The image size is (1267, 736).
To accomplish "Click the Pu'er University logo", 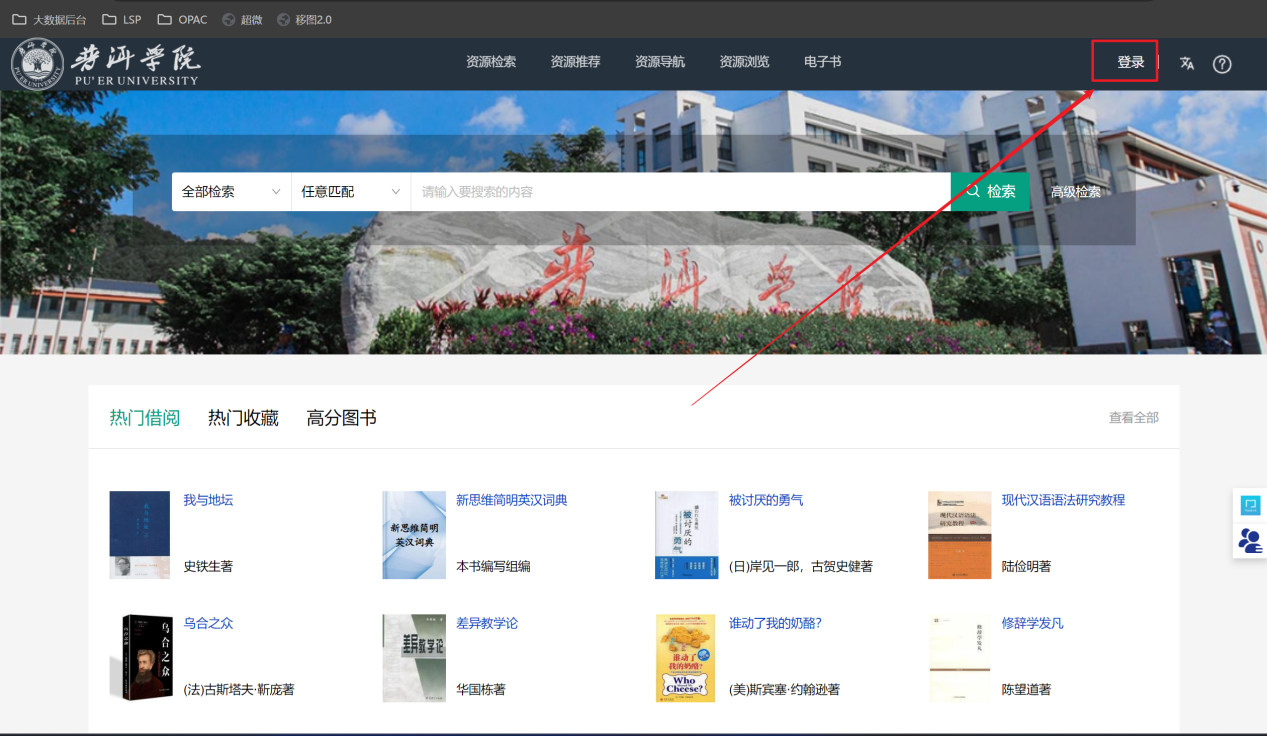I will (105, 64).
